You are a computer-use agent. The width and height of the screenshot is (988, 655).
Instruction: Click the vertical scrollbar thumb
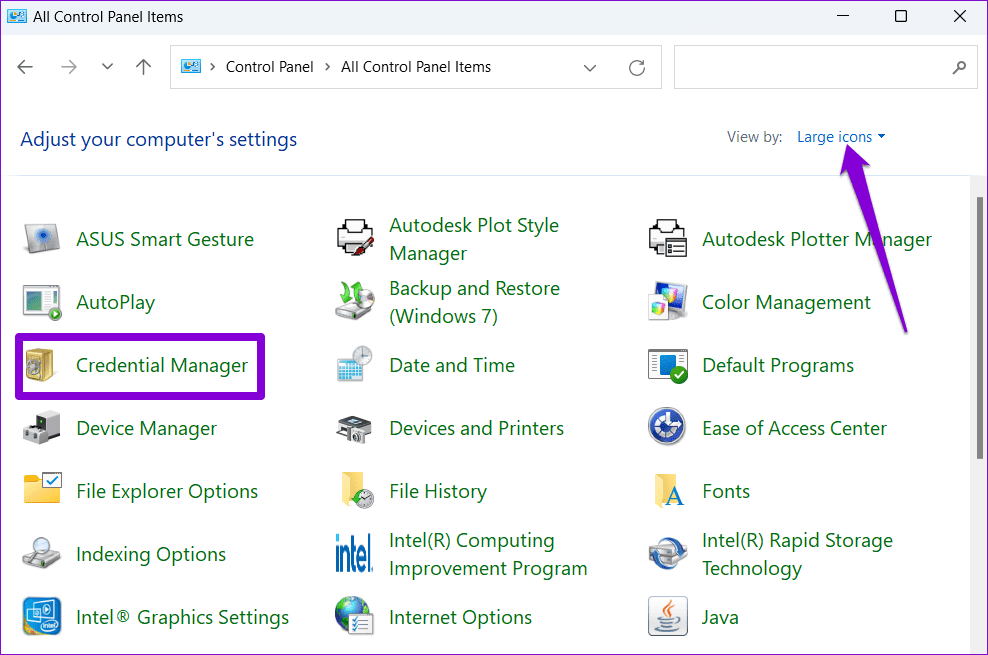979,328
